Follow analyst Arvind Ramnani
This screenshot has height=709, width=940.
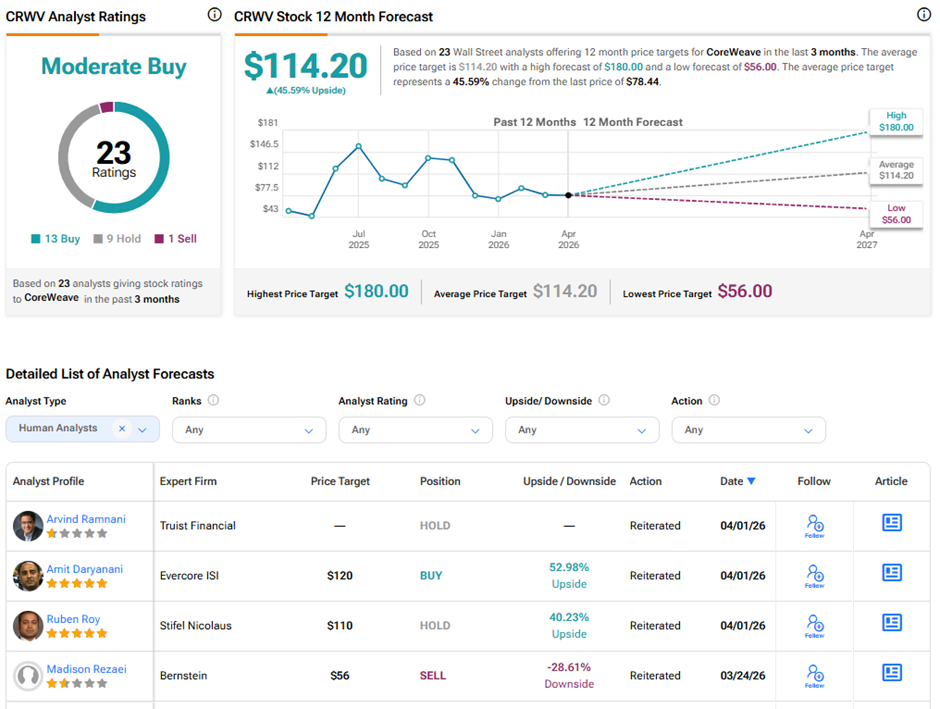pyautogui.click(x=814, y=525)
